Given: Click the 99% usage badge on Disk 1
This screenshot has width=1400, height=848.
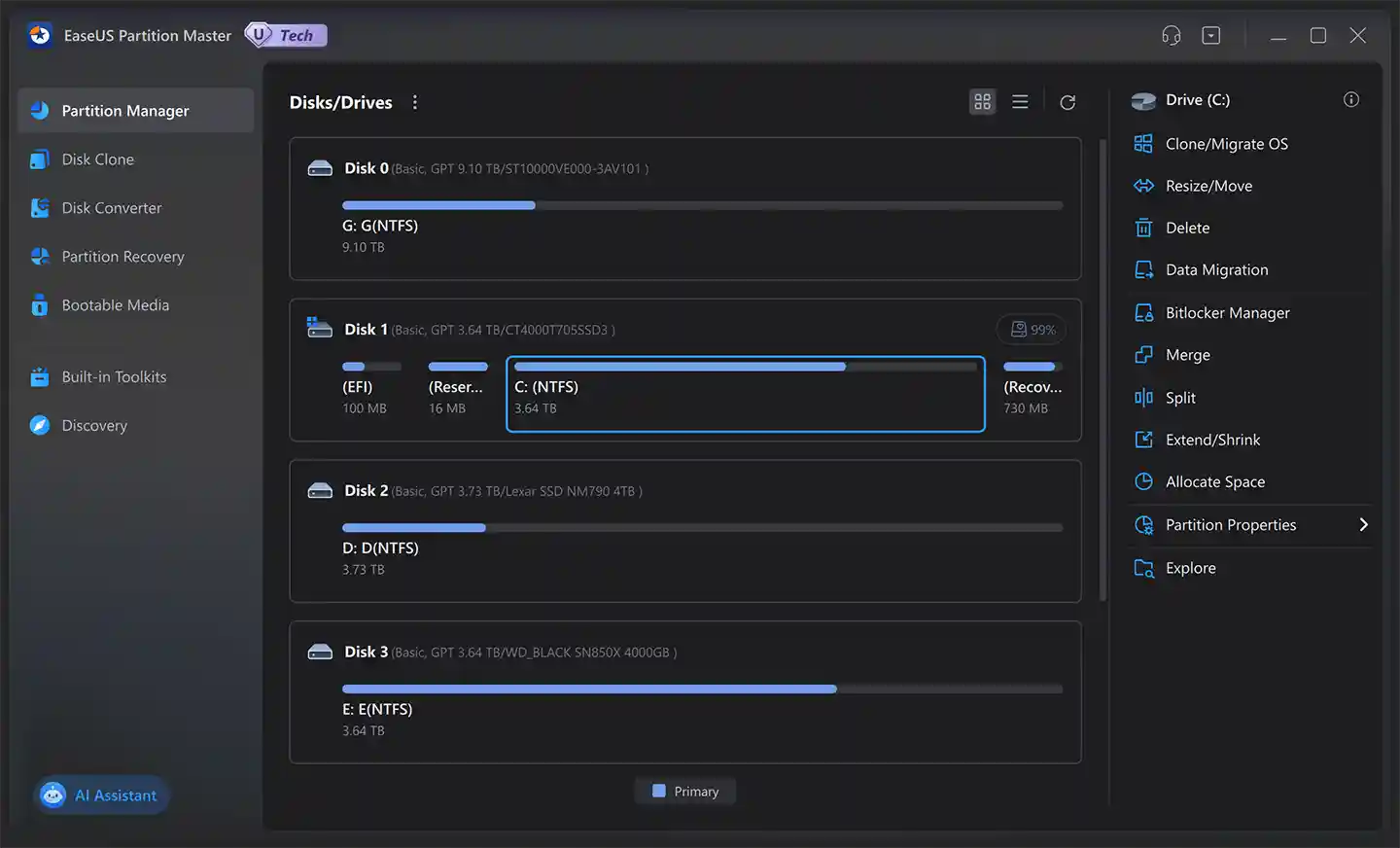Looking at the screenshot, I should click(1032, 330).
